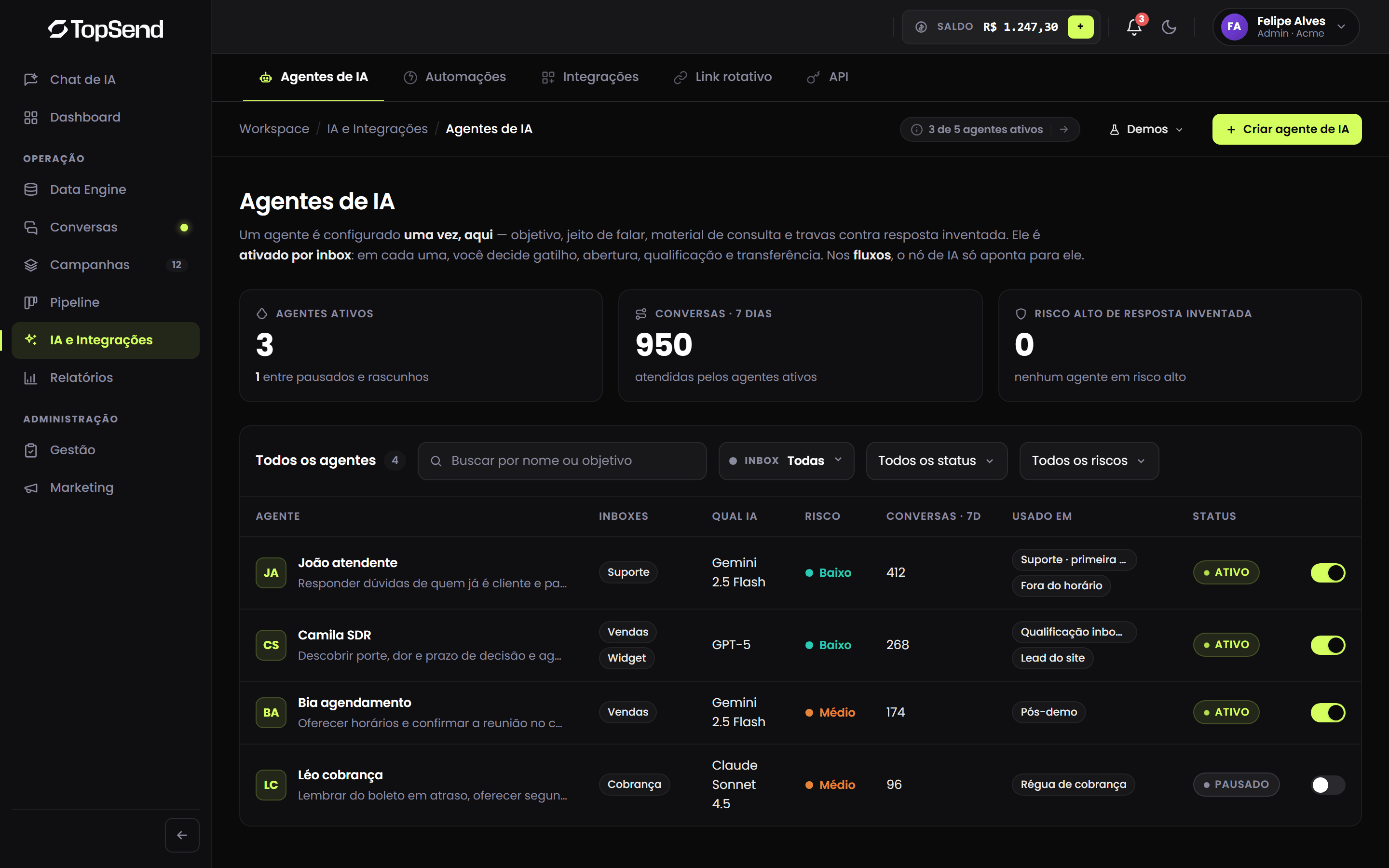Click the Risco column header

(x=822, y=516)
